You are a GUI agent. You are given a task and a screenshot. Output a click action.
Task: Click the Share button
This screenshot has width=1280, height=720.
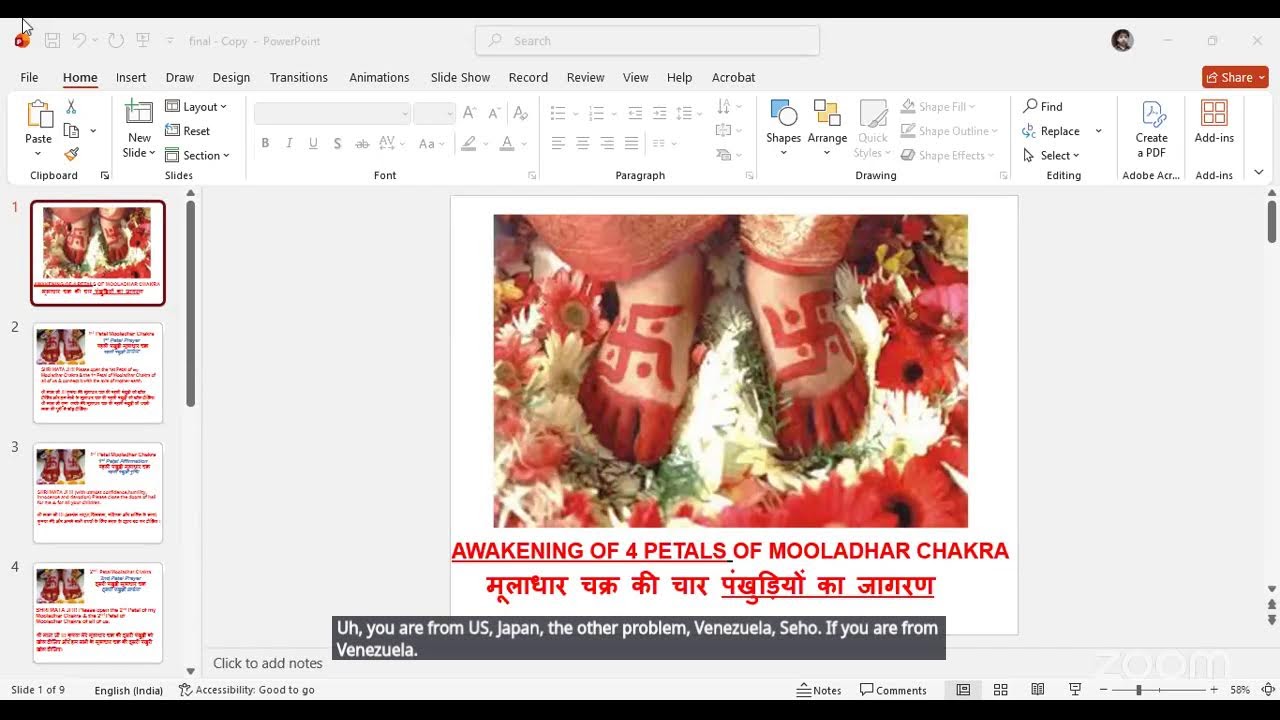[1235, 77]
